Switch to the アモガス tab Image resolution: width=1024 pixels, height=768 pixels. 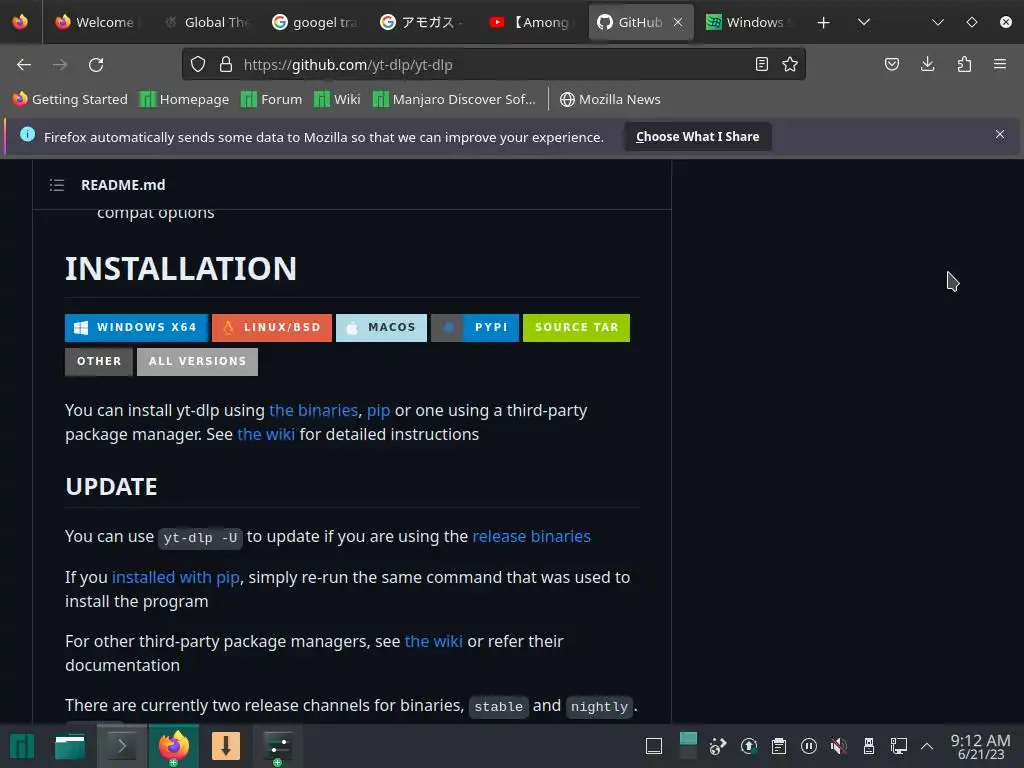pos(424,22)
